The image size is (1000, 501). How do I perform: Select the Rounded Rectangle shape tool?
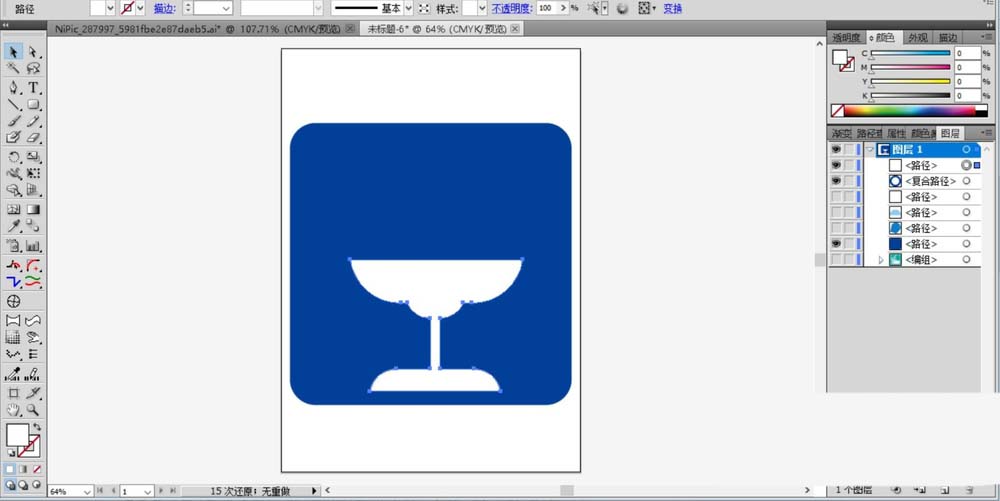tap(33, 105)
